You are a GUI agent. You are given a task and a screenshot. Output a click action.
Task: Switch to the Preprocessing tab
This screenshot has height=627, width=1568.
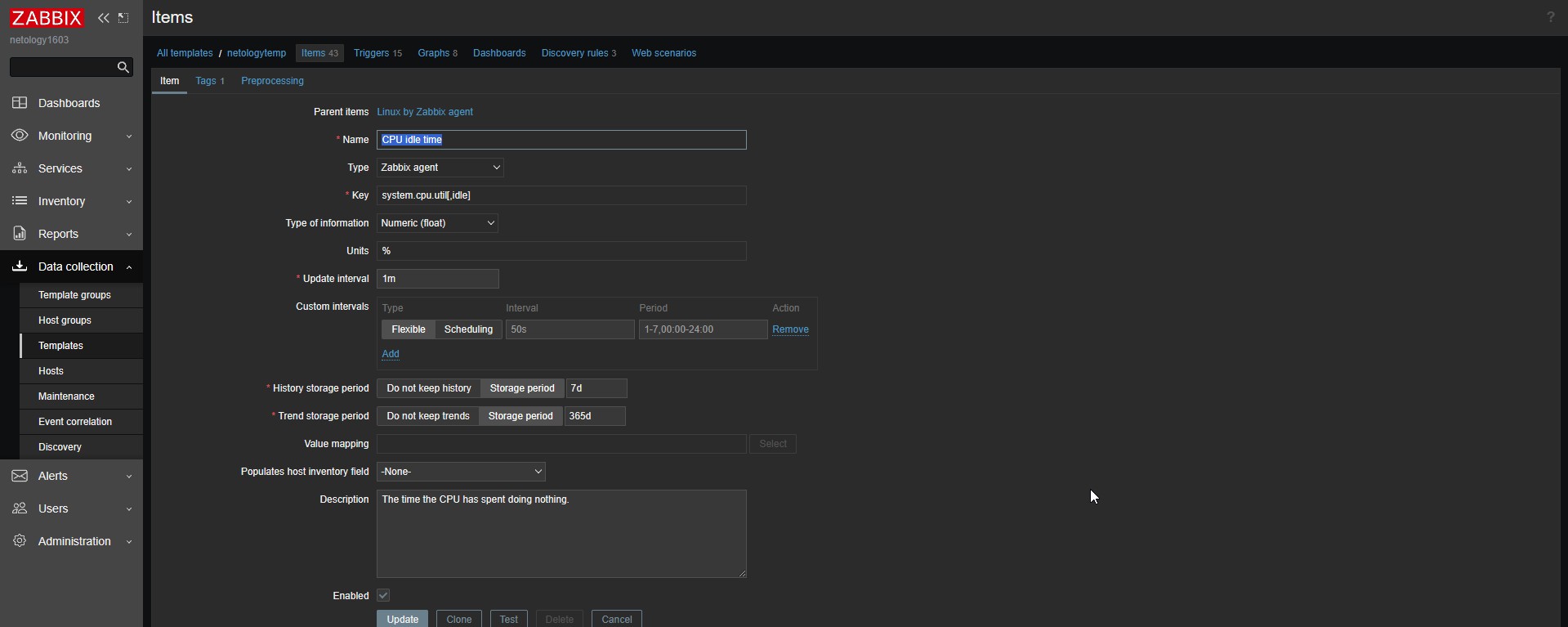[272, 81]
